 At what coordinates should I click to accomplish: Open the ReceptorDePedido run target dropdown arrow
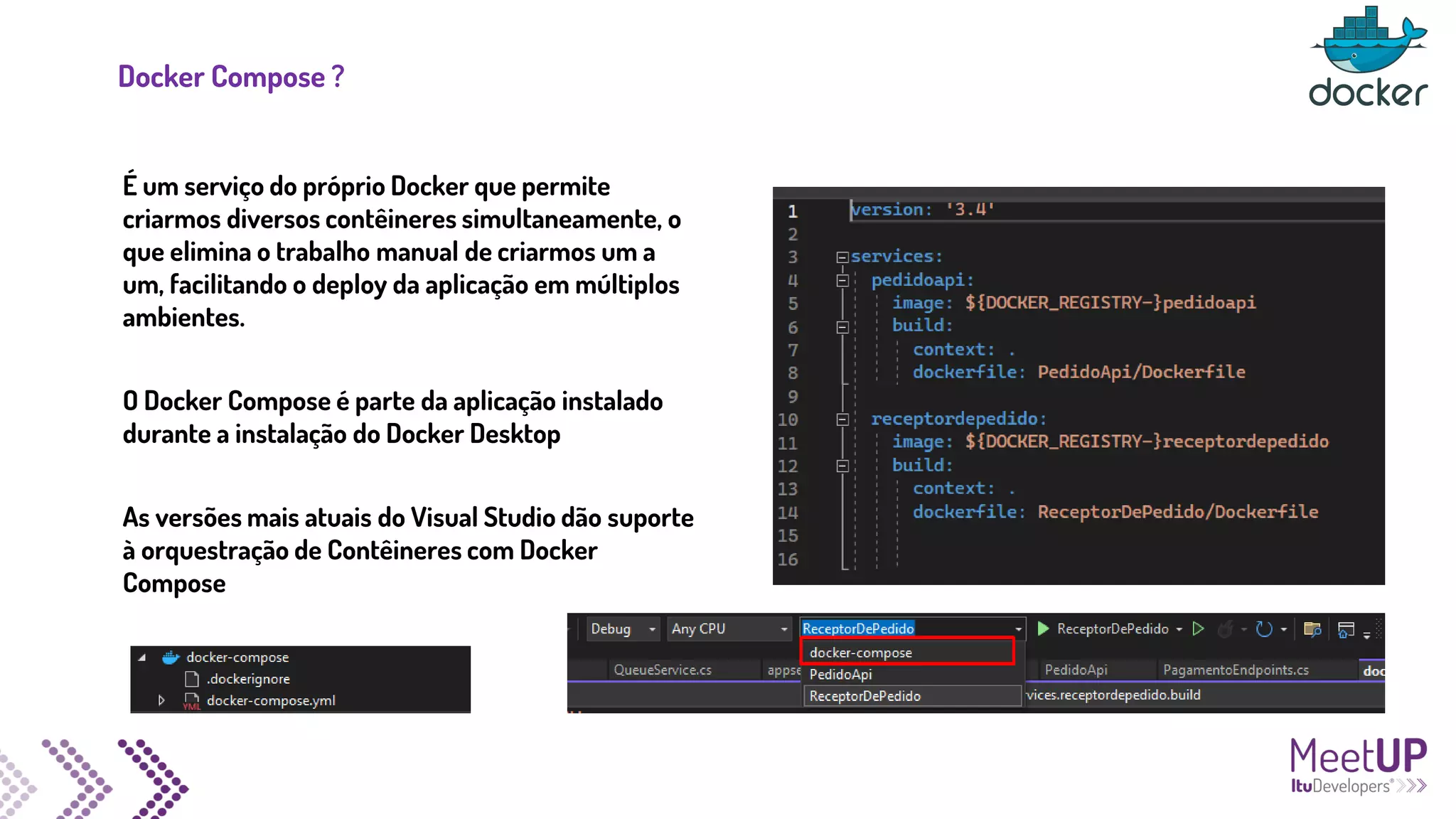pos(1179,629)
